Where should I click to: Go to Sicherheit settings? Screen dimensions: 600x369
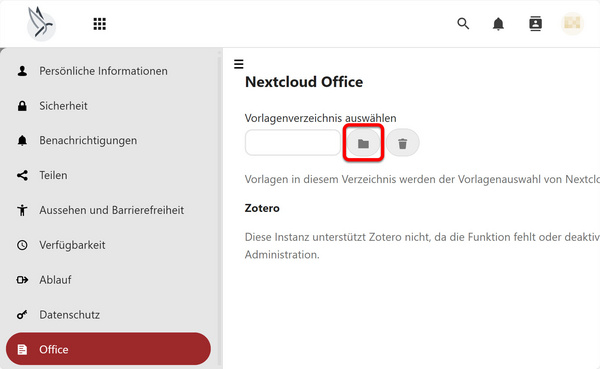click(109, 106)
